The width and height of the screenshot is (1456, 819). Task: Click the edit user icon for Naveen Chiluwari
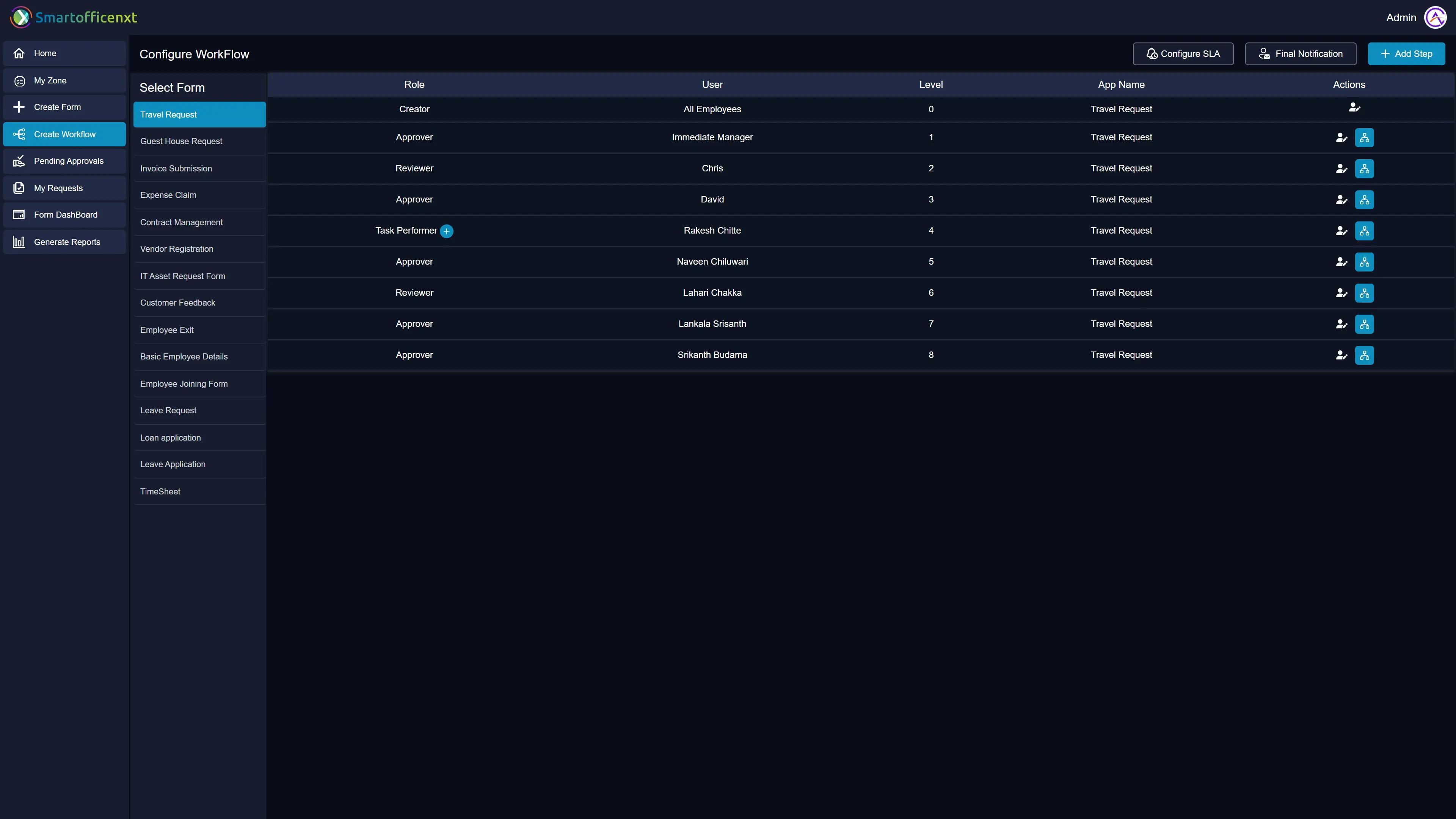coord(1341,262)
